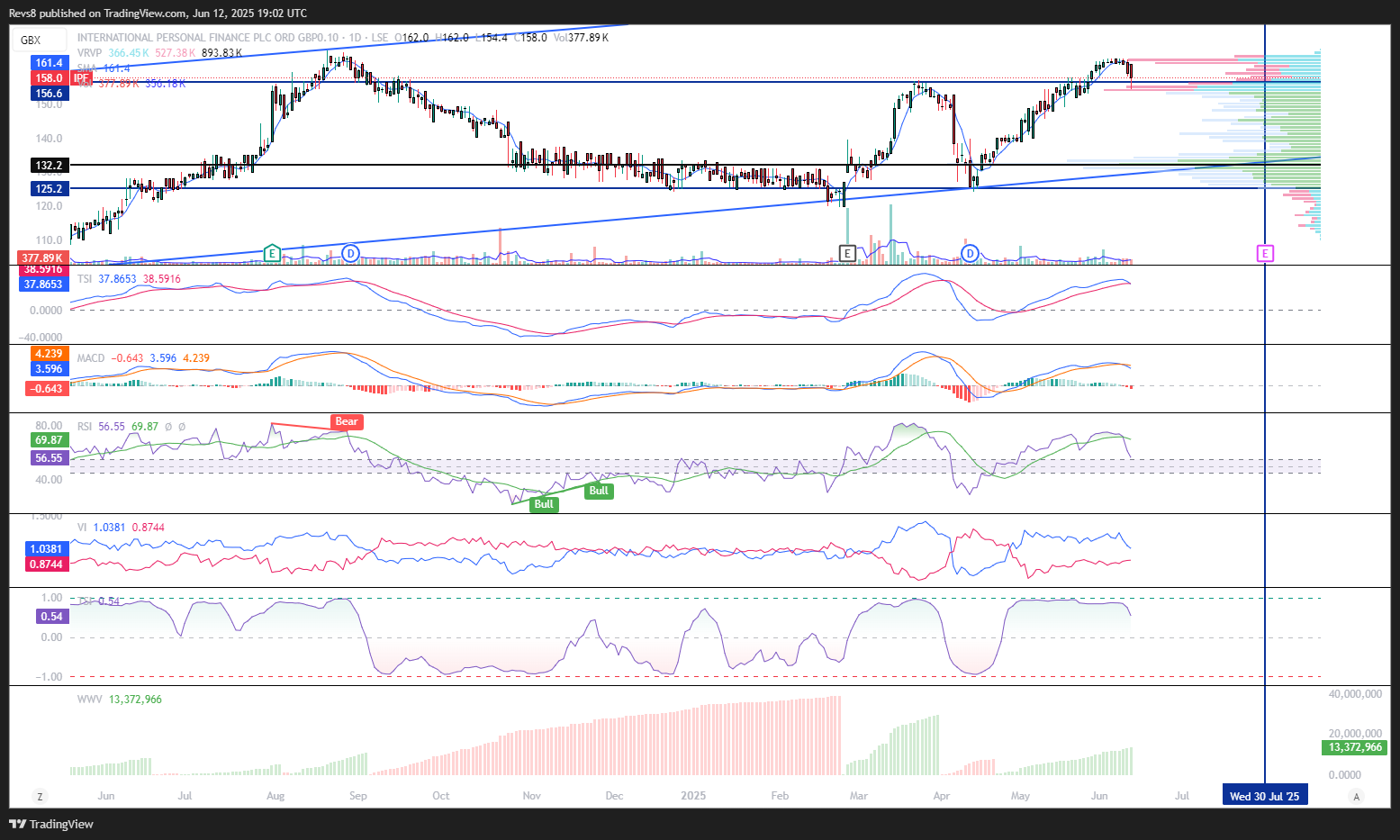
Task: Click the blue D dividend marker near April
Action: coord(970,253)
